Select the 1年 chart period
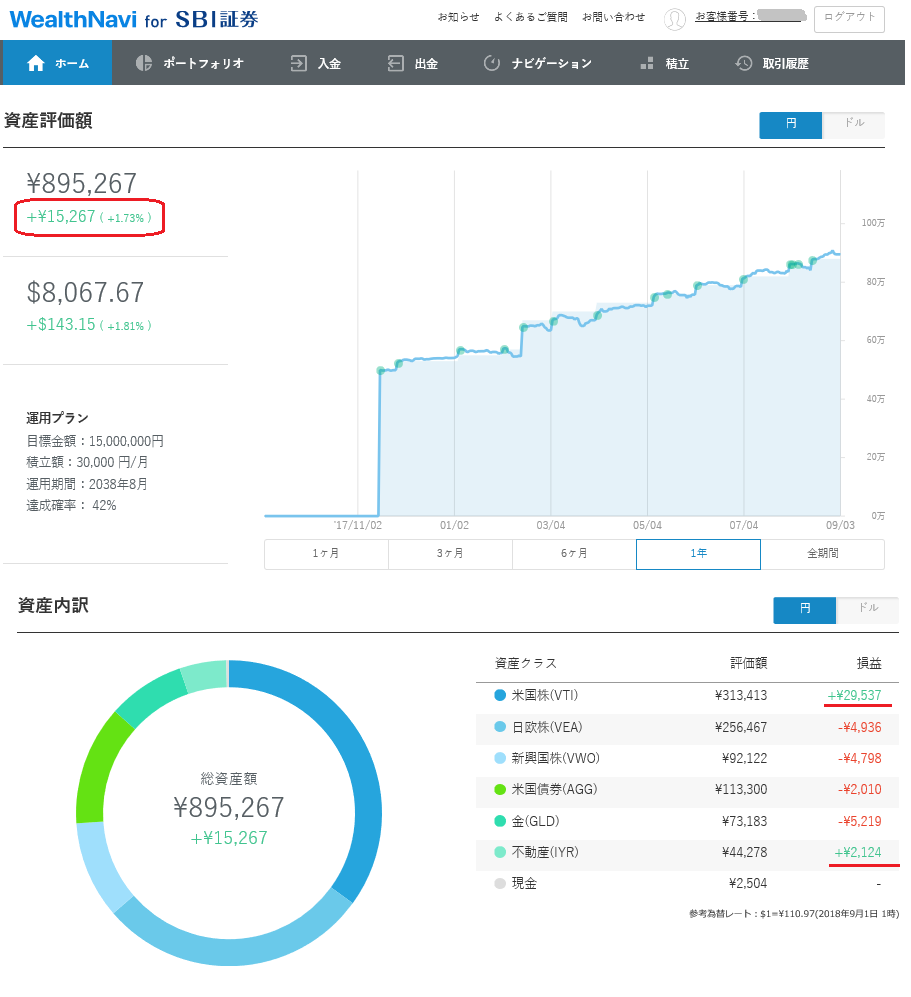 click(698, 554)
